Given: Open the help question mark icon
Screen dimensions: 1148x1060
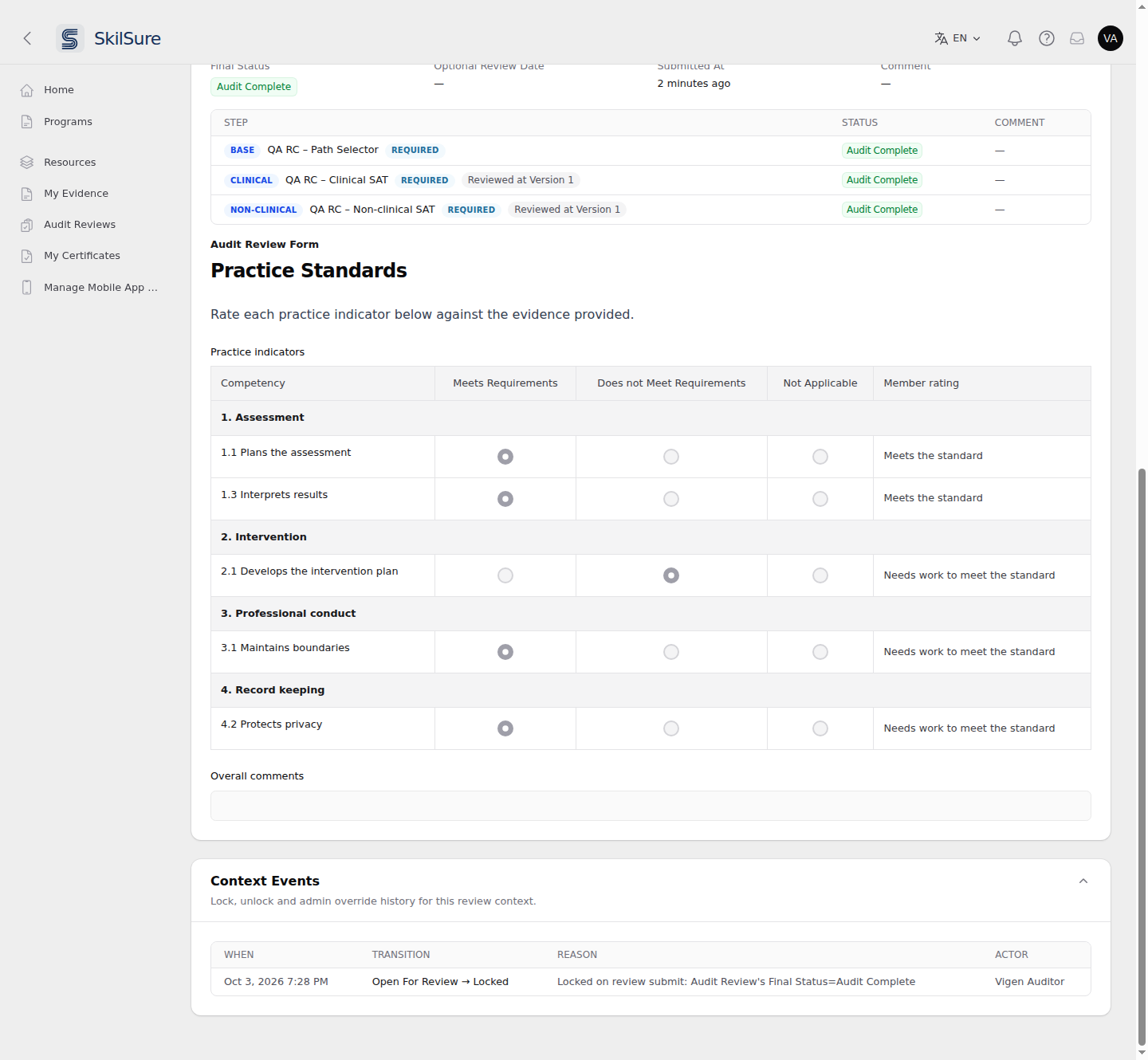Looking at the screenshot, I should (1047, 38).
